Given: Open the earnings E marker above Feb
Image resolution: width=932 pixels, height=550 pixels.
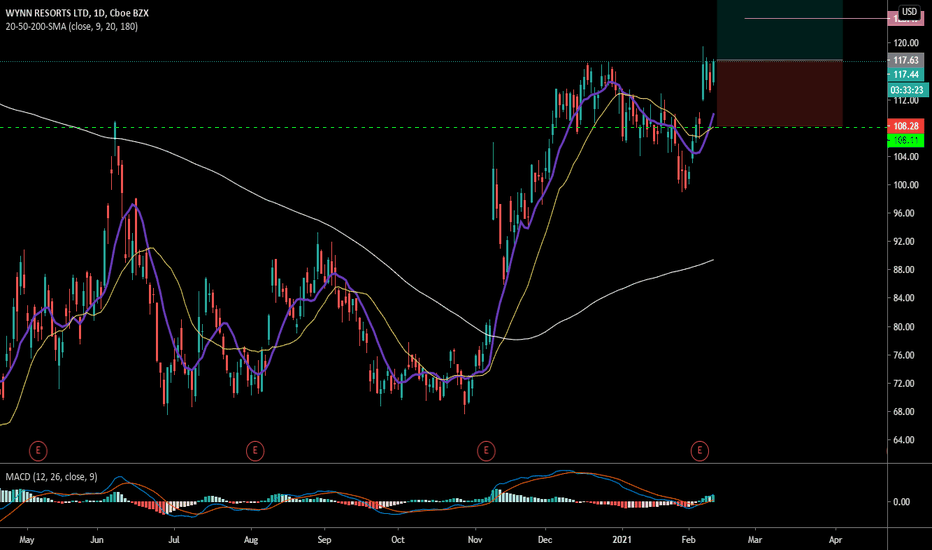Looking at the screenshot, I should (700, 451).
